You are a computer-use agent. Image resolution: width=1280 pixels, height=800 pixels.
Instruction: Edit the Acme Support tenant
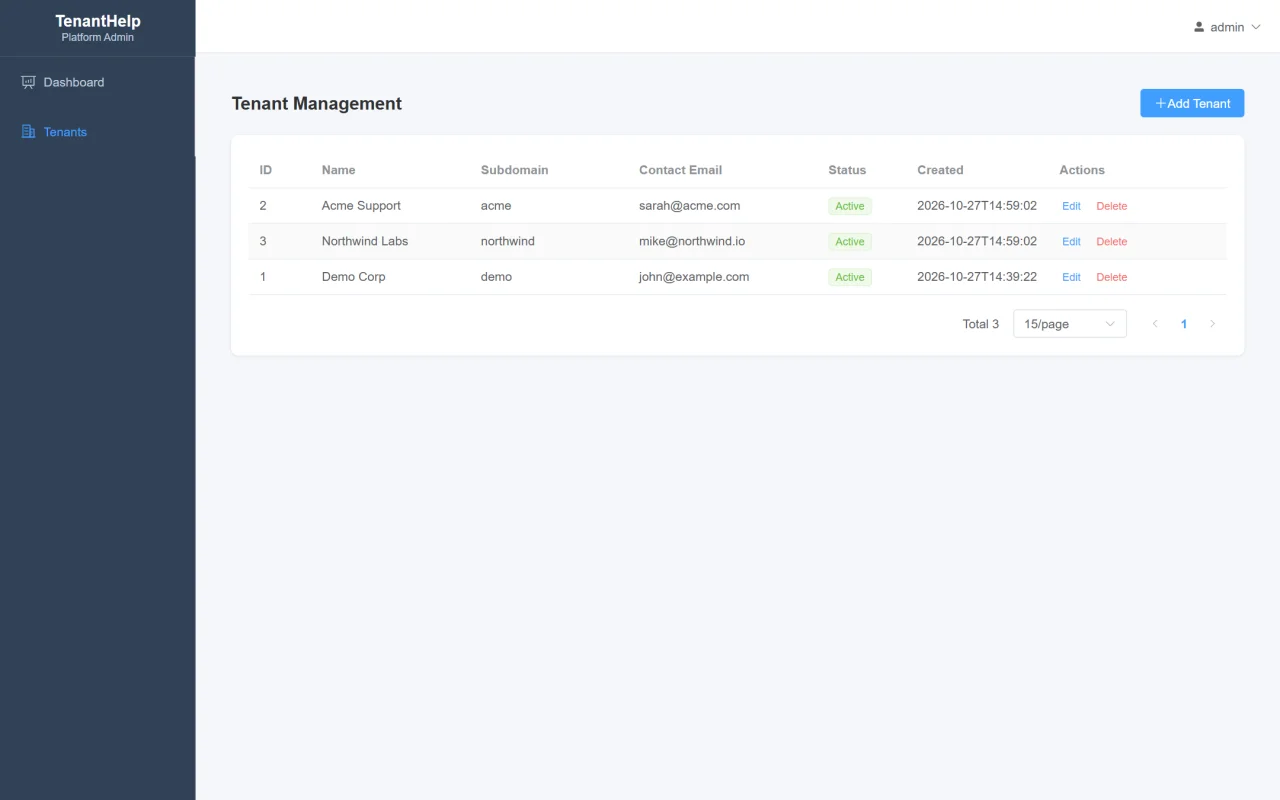click(1071, 206)
